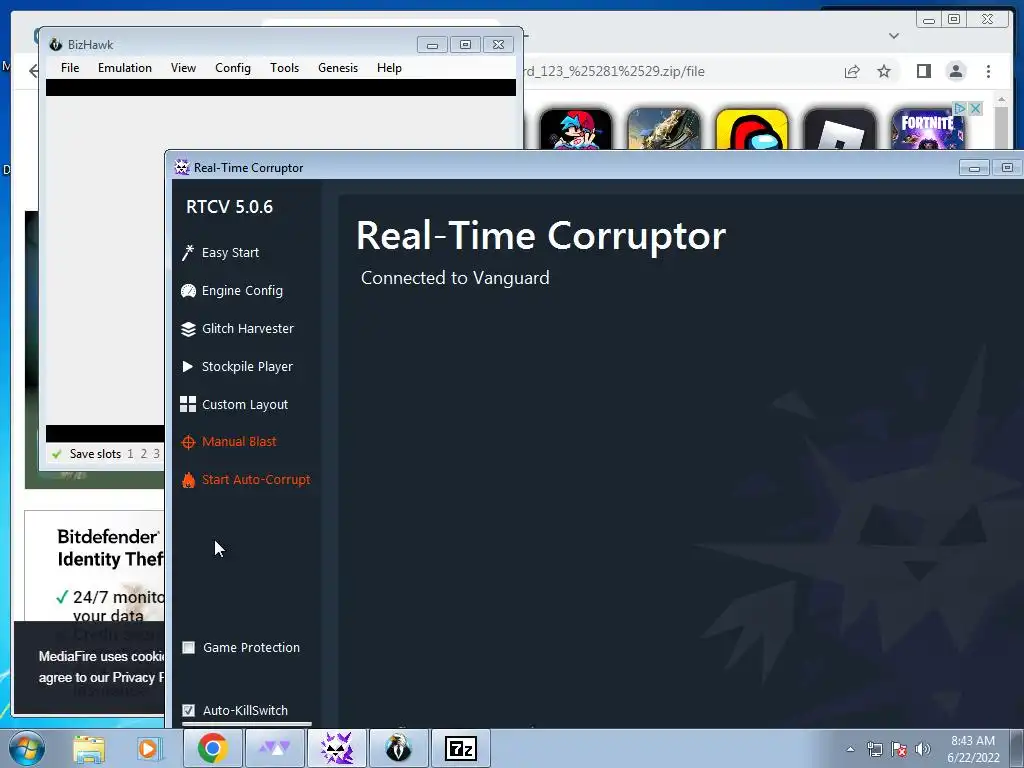Click the Start Auto-Corrupt label
The width and height of the screenshot is (1024, 768).
click(x=256, y=479)
